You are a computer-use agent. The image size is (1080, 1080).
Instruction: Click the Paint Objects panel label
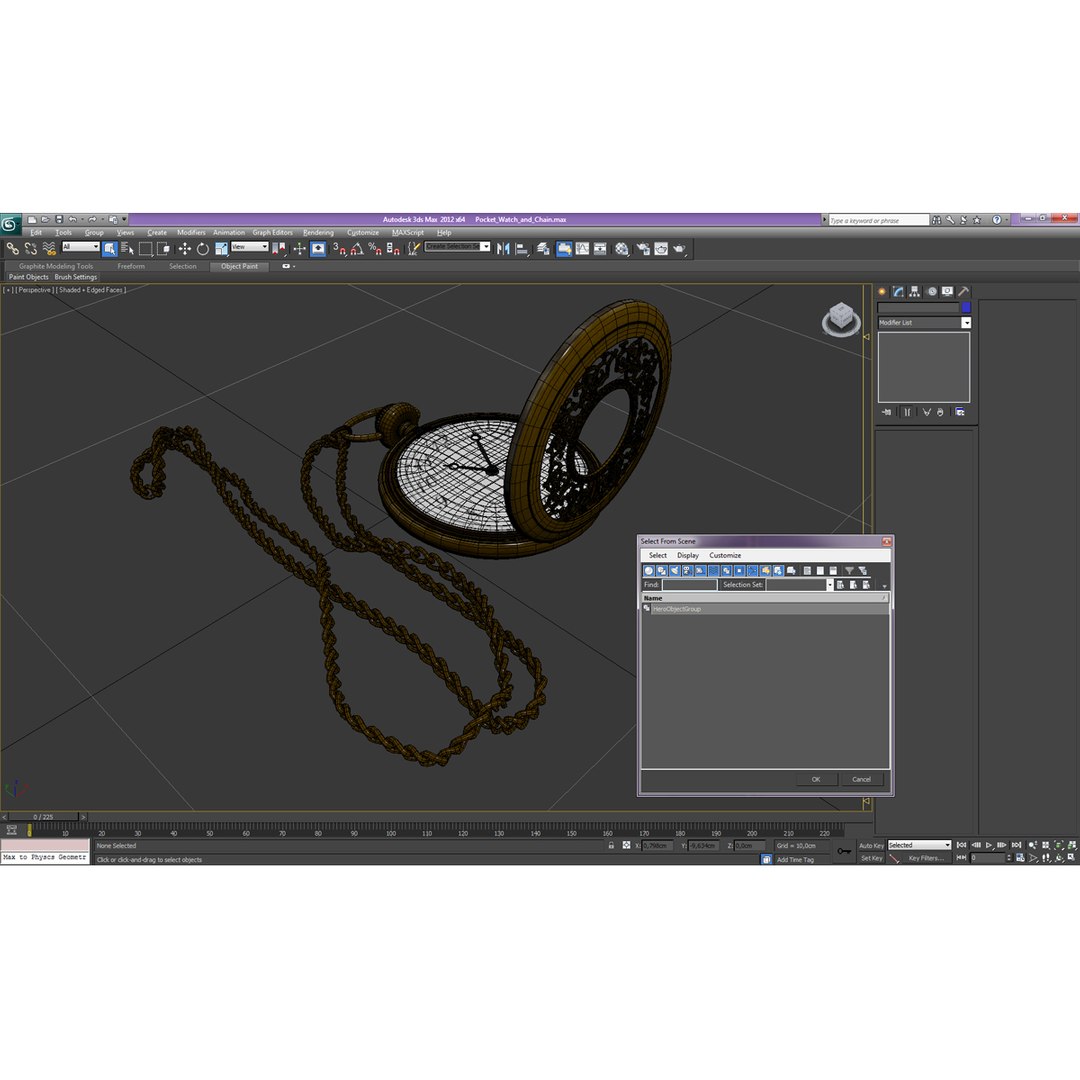coord(28,277)
